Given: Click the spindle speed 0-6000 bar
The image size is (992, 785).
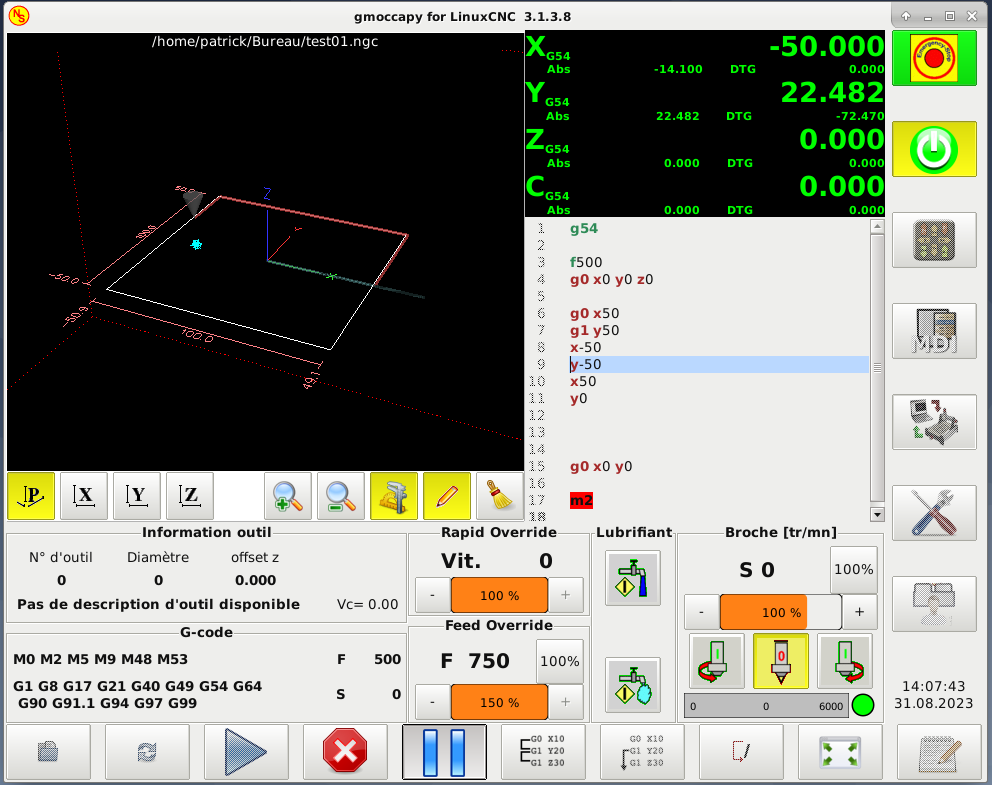Looking at the screenshot, I should 767,706.
